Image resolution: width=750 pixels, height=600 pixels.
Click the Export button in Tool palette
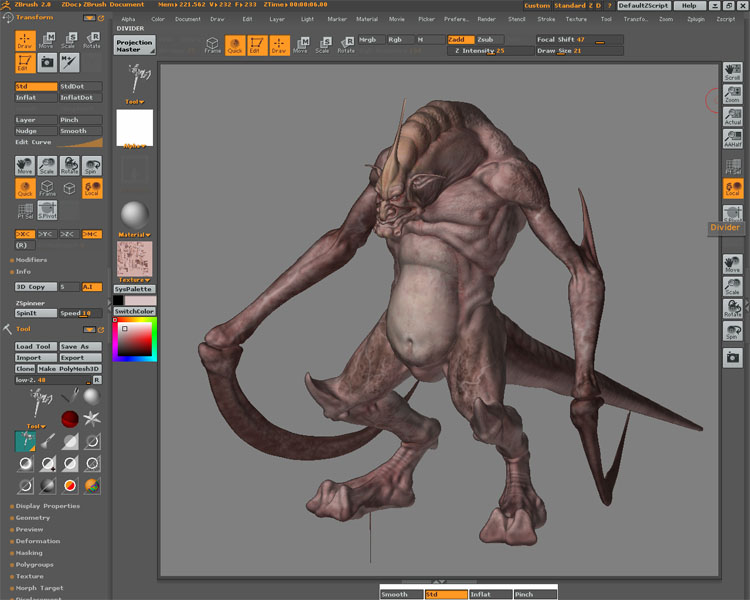[x=80, y=358]
